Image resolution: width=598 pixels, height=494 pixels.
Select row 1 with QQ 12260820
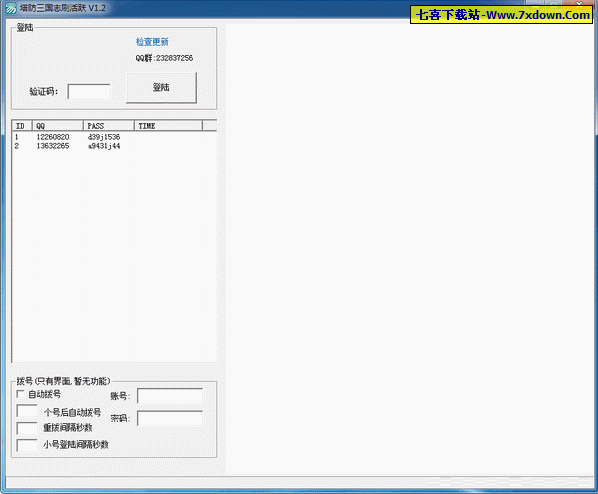click(114, 137)
